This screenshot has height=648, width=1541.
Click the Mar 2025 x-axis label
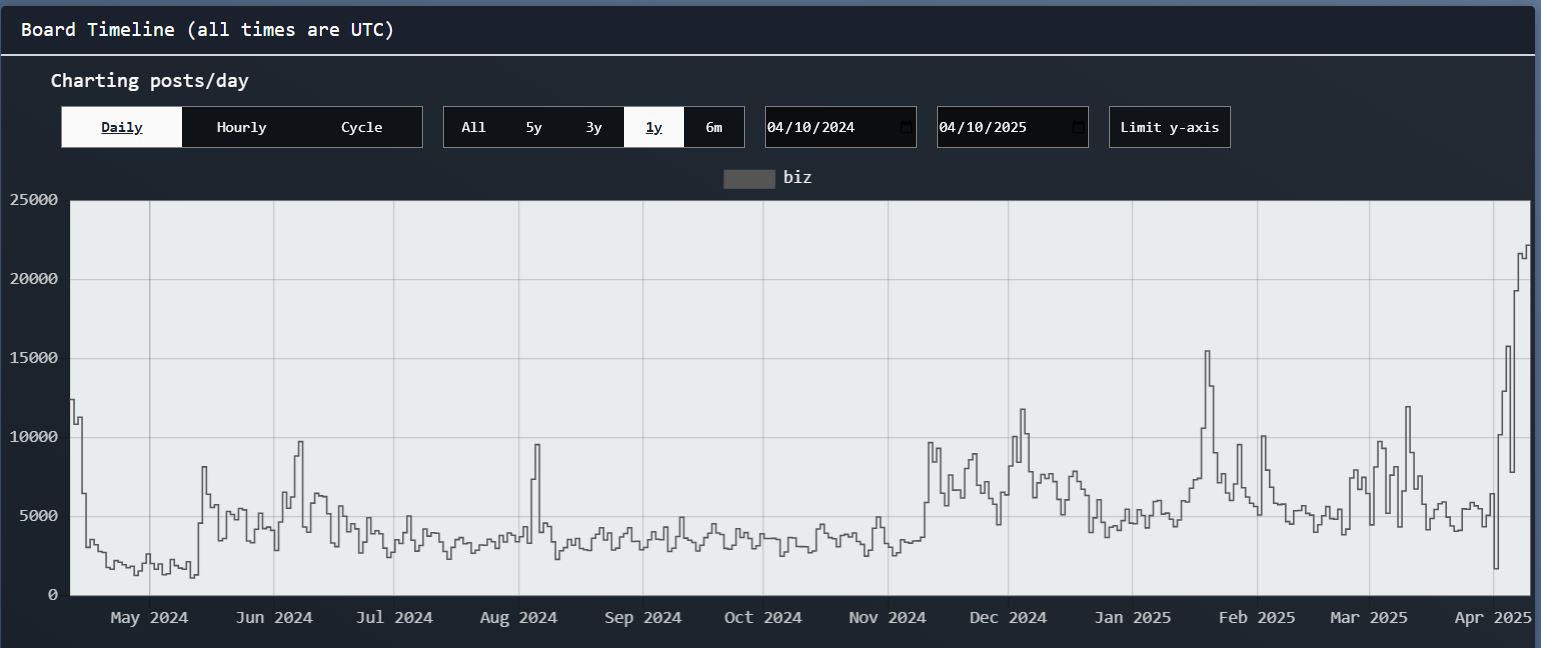pos(1369,618)
